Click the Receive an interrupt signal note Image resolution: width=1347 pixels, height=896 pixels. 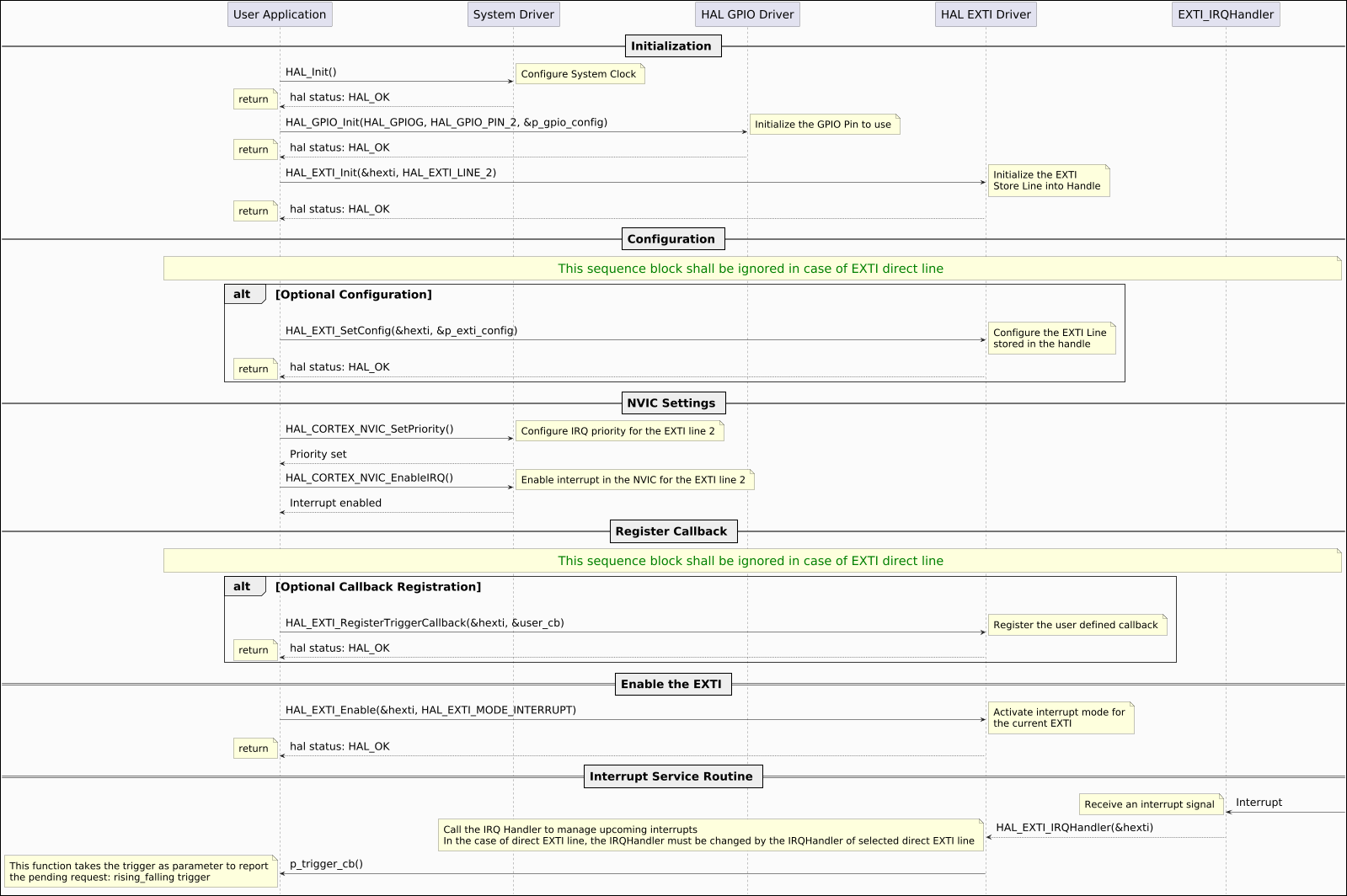point(1152,805)
